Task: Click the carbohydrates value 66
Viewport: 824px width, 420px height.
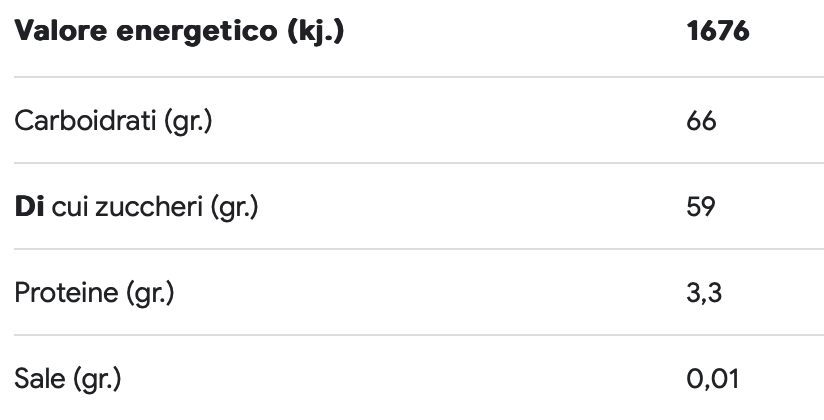Action: 702,121
